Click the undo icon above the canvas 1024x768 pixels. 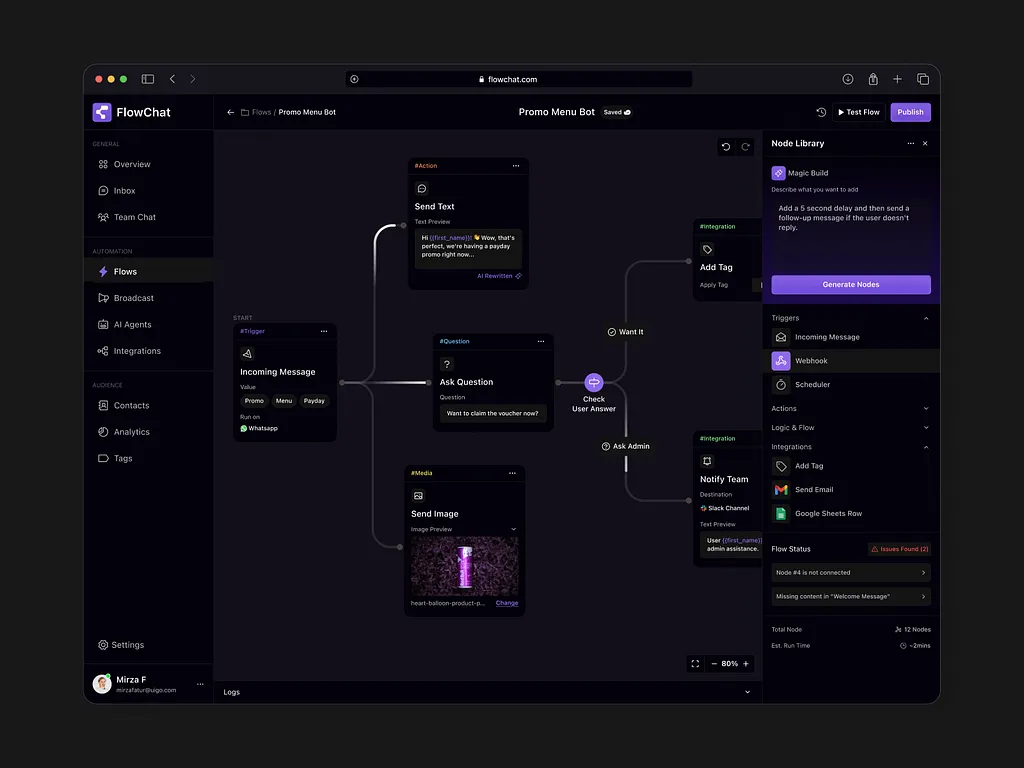(726, 146)
